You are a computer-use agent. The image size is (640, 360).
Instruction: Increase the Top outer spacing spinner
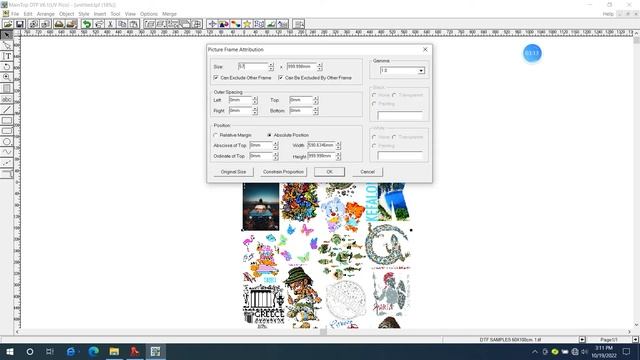[316, 98]
